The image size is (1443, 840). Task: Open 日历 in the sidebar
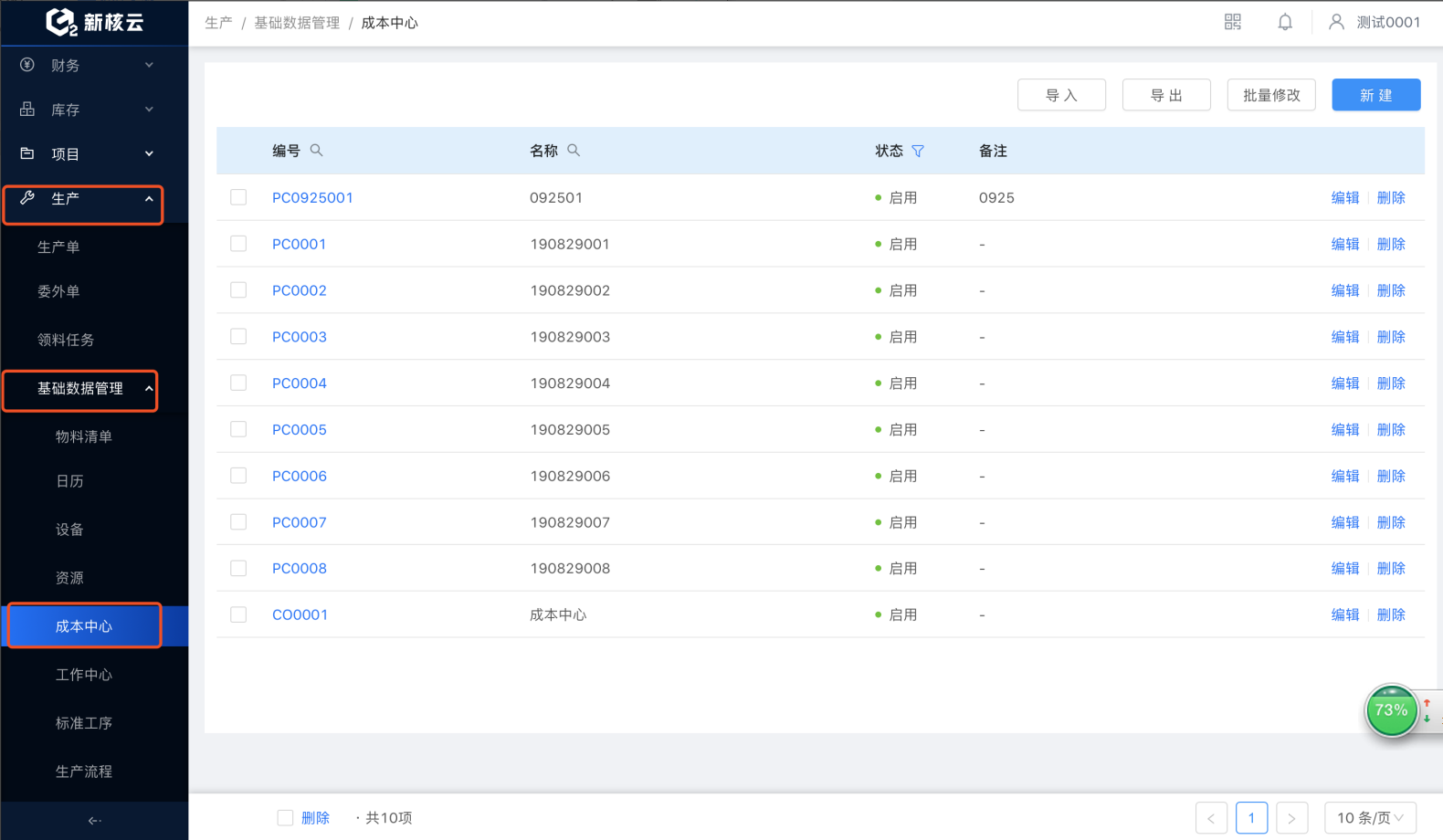click(x=69, y=481)
